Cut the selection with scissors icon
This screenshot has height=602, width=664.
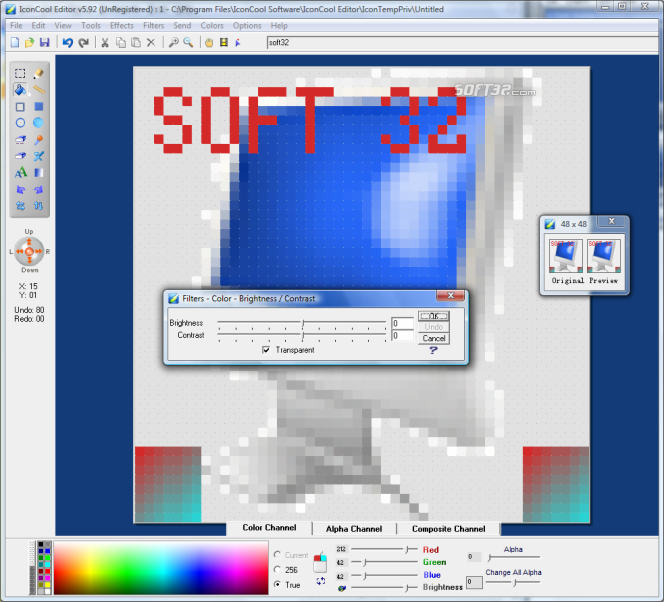(105, 42)
